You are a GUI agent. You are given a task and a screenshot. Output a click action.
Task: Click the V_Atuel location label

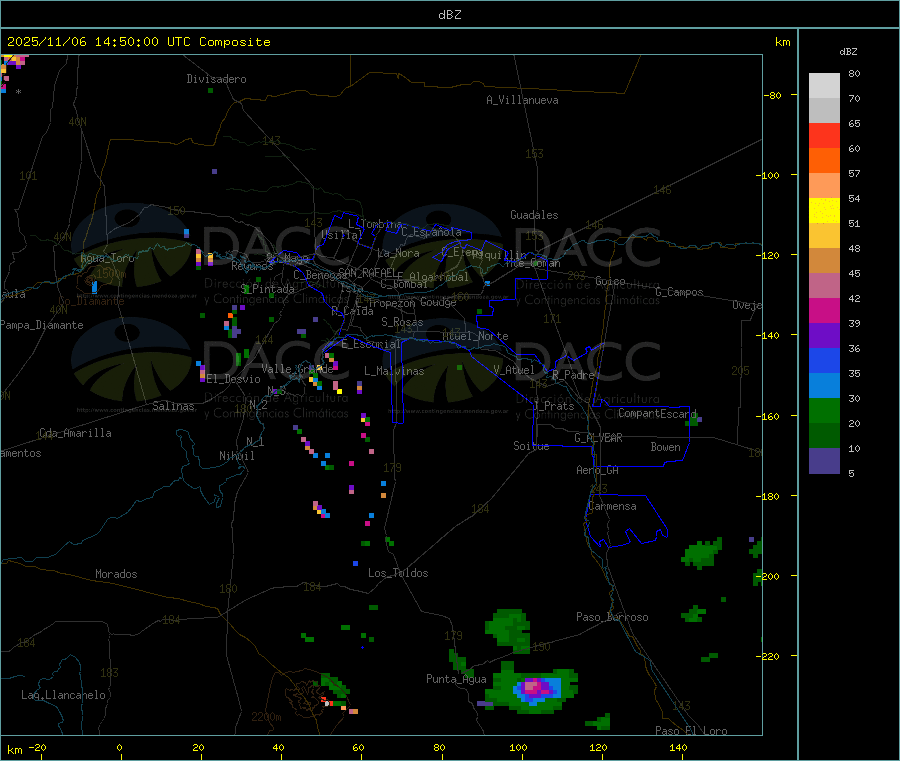(x=514, y=370)
